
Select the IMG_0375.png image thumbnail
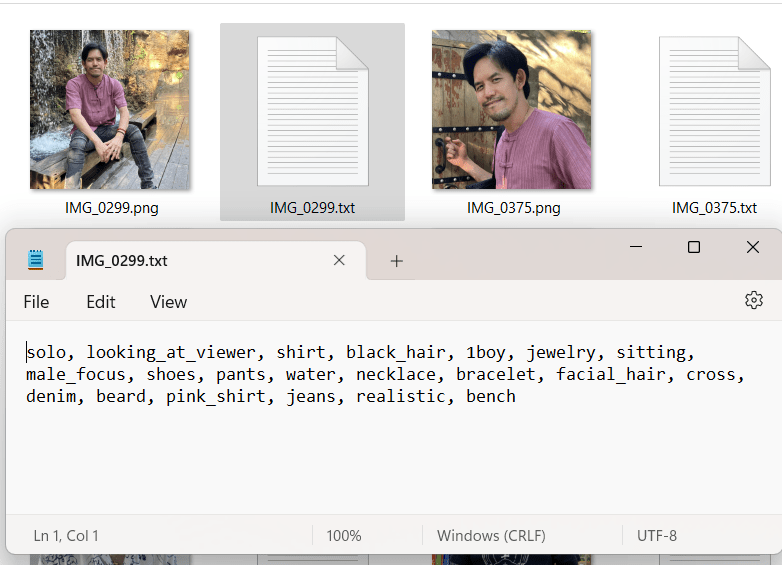click(x=512, y=110)
